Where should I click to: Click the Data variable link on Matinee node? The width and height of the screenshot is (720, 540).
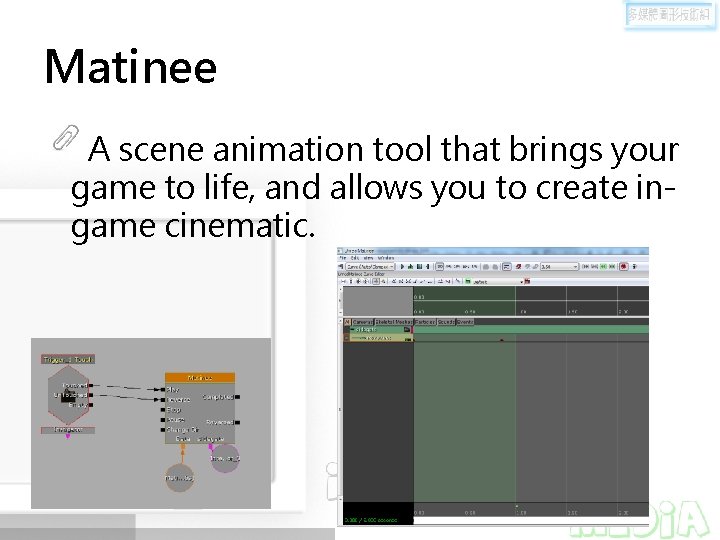pos(183,446)
